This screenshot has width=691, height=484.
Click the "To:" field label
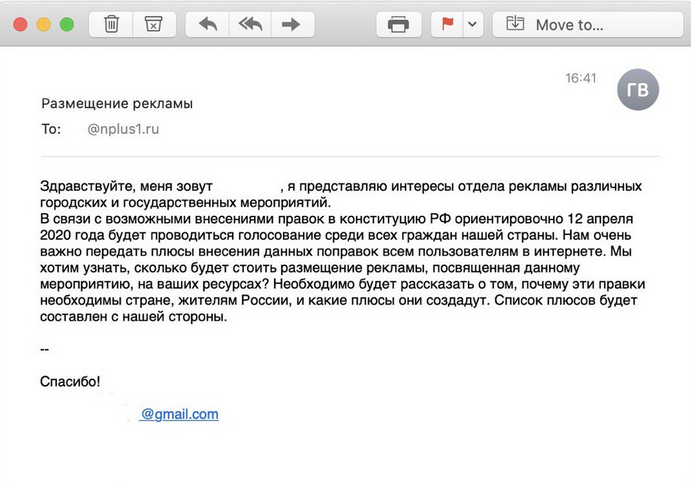click(x=51, y=129)
